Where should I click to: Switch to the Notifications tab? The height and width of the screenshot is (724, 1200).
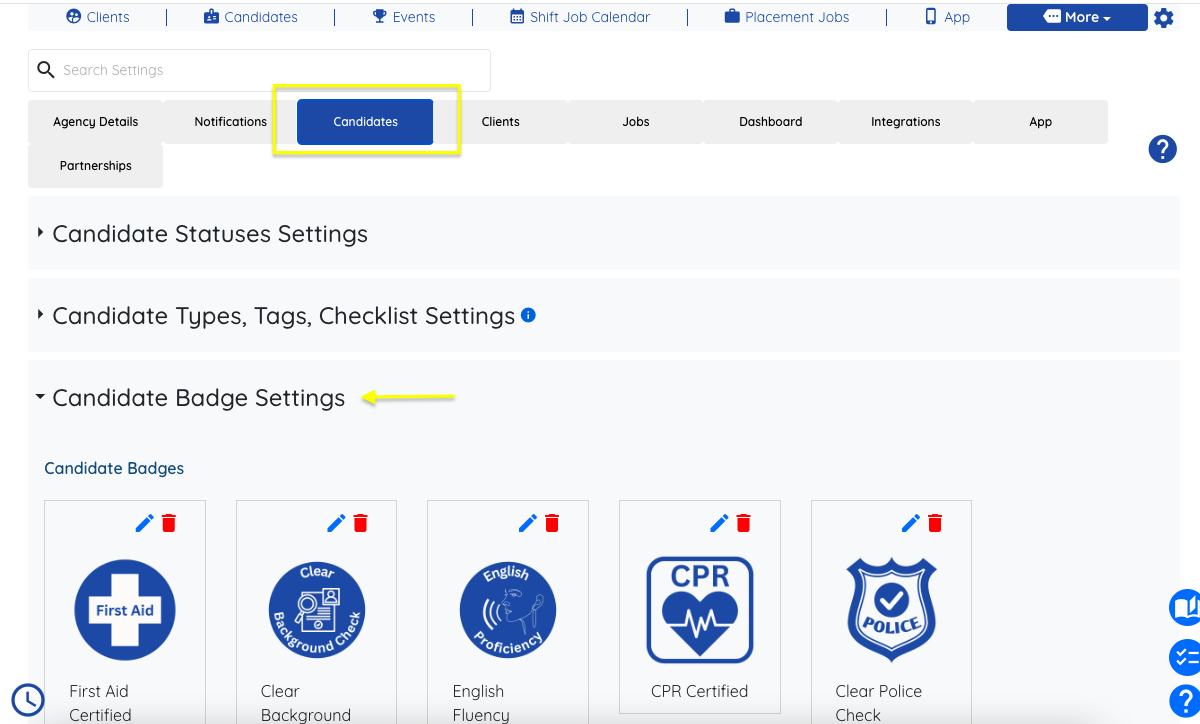point(230,122)
